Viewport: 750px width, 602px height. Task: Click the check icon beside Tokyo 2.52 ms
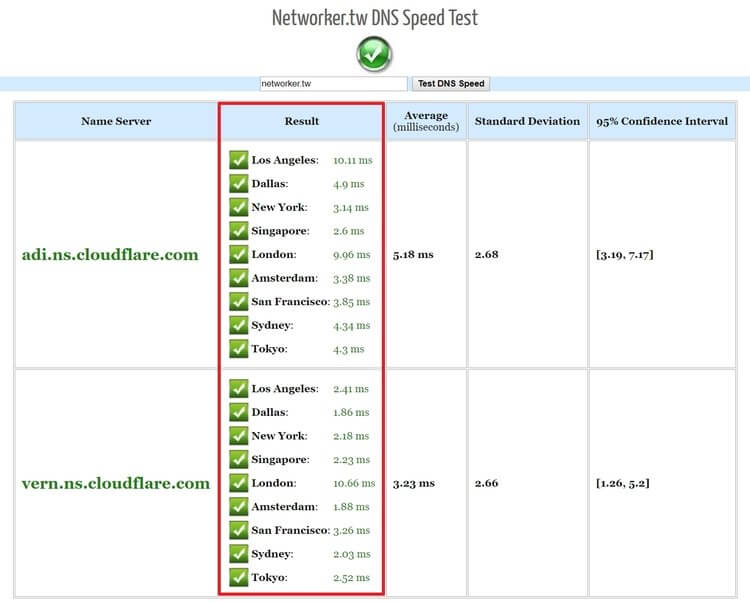239,578
